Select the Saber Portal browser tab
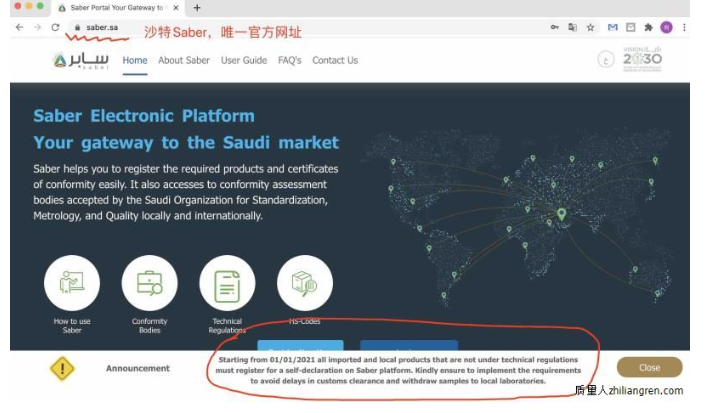The width and height of the screenshot is (724, 413). 117,8
